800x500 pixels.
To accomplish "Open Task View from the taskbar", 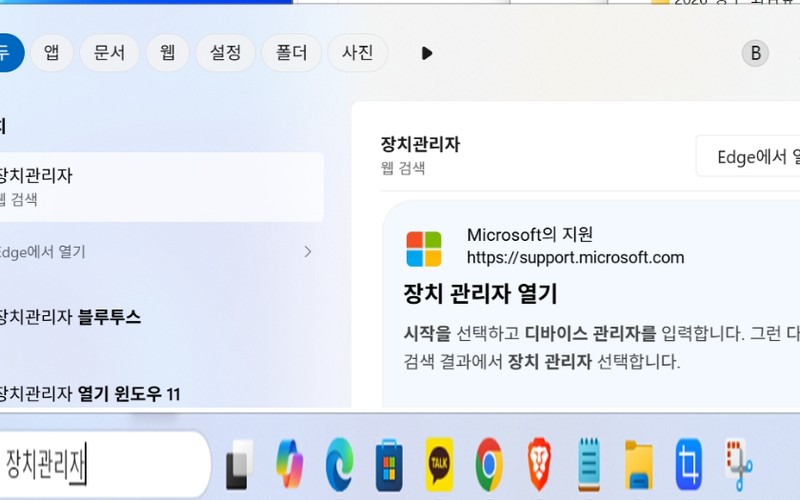I will point(239,464).
